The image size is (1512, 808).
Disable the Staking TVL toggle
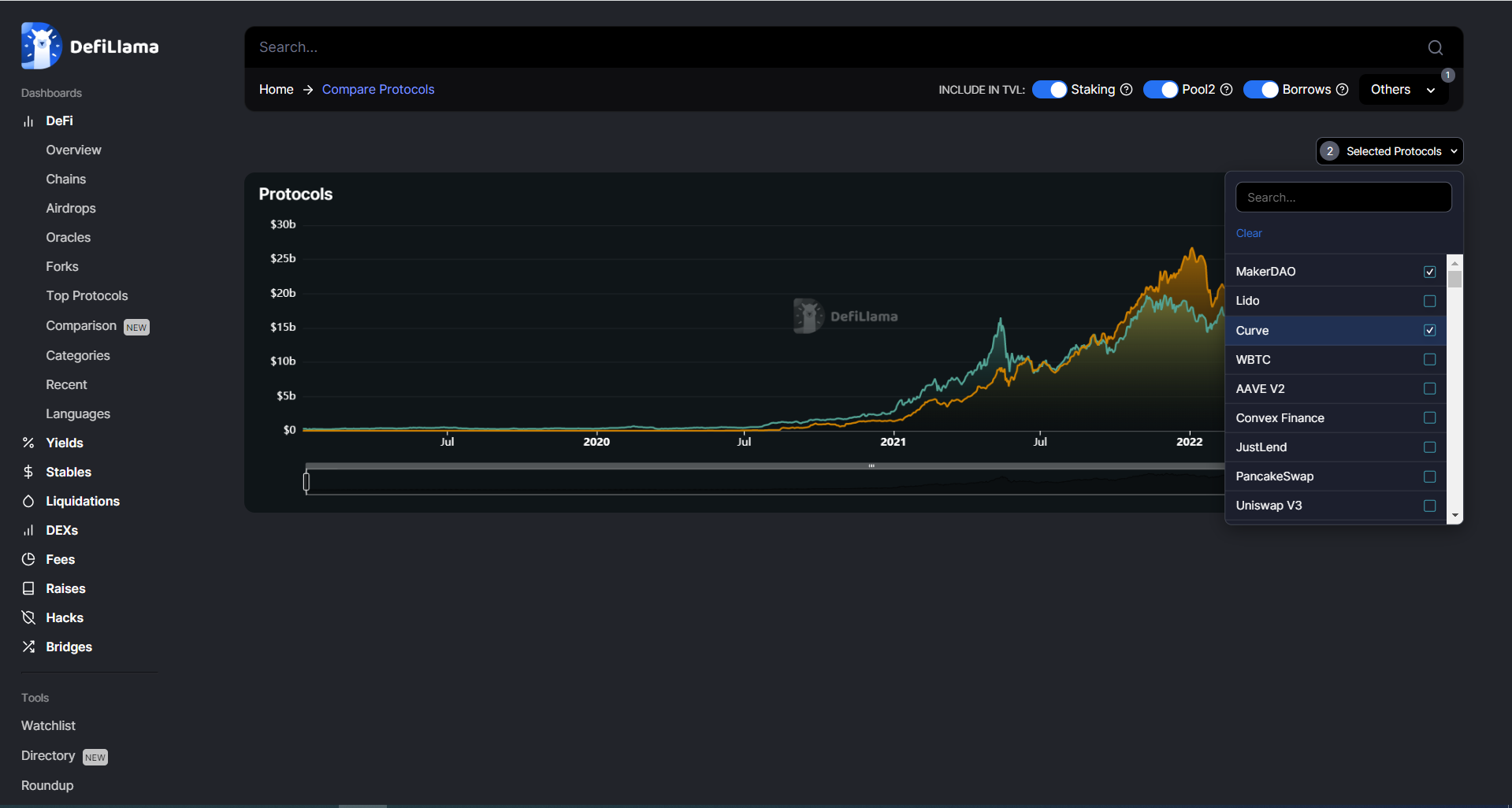click(1049, 90)
